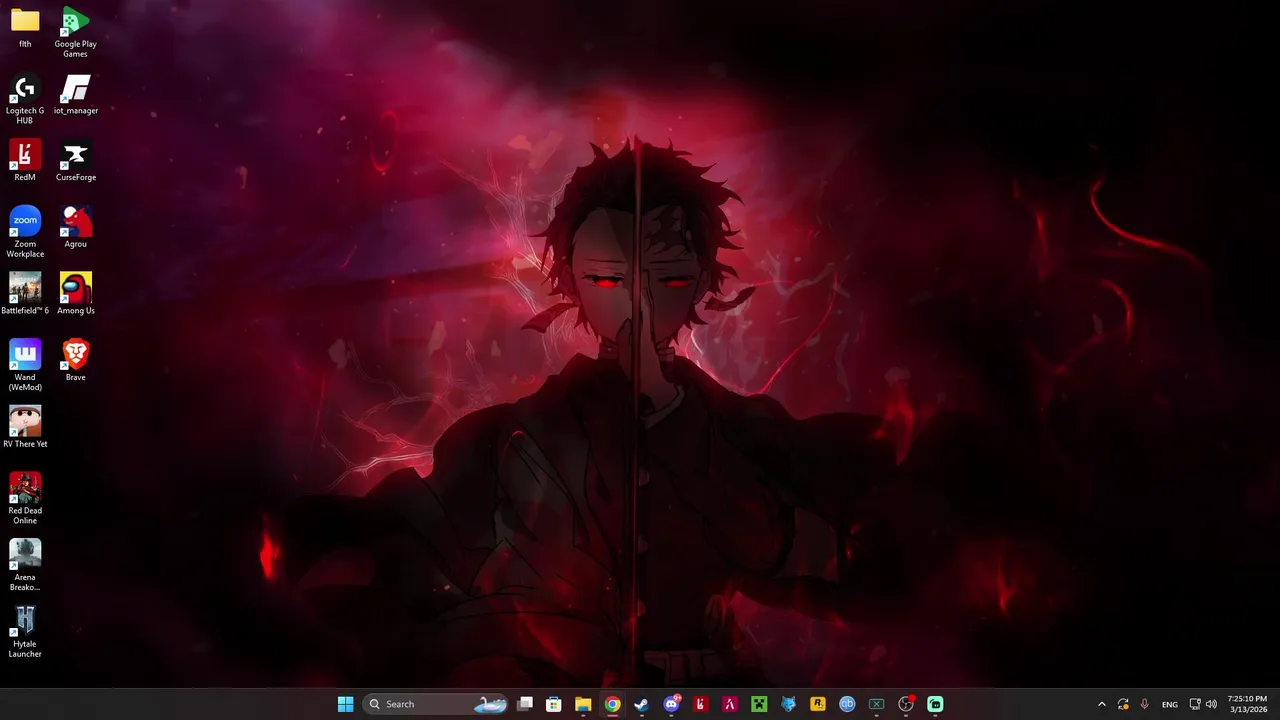1280x720 pixels.
Task: Select the RV There Yet desktop icon
Action: click(x=25, y=427)
